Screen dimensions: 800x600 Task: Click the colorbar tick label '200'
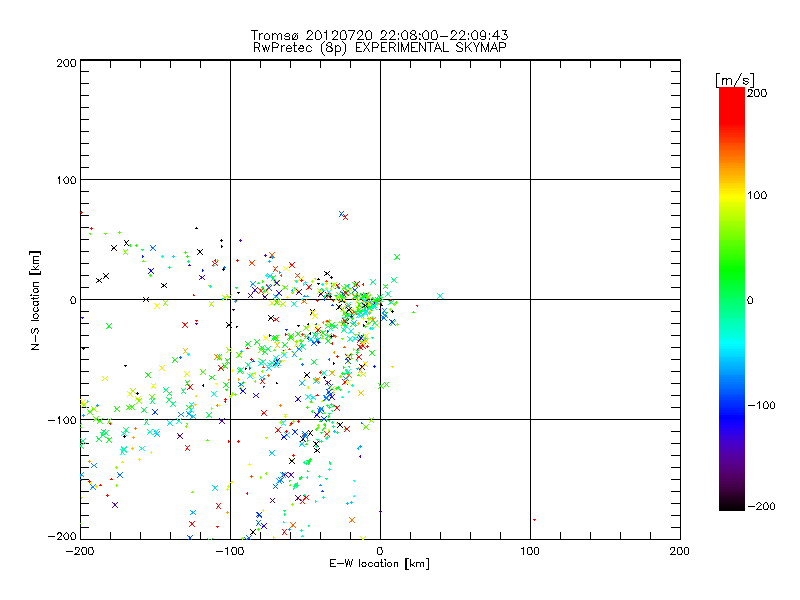(x=757, y=93)
